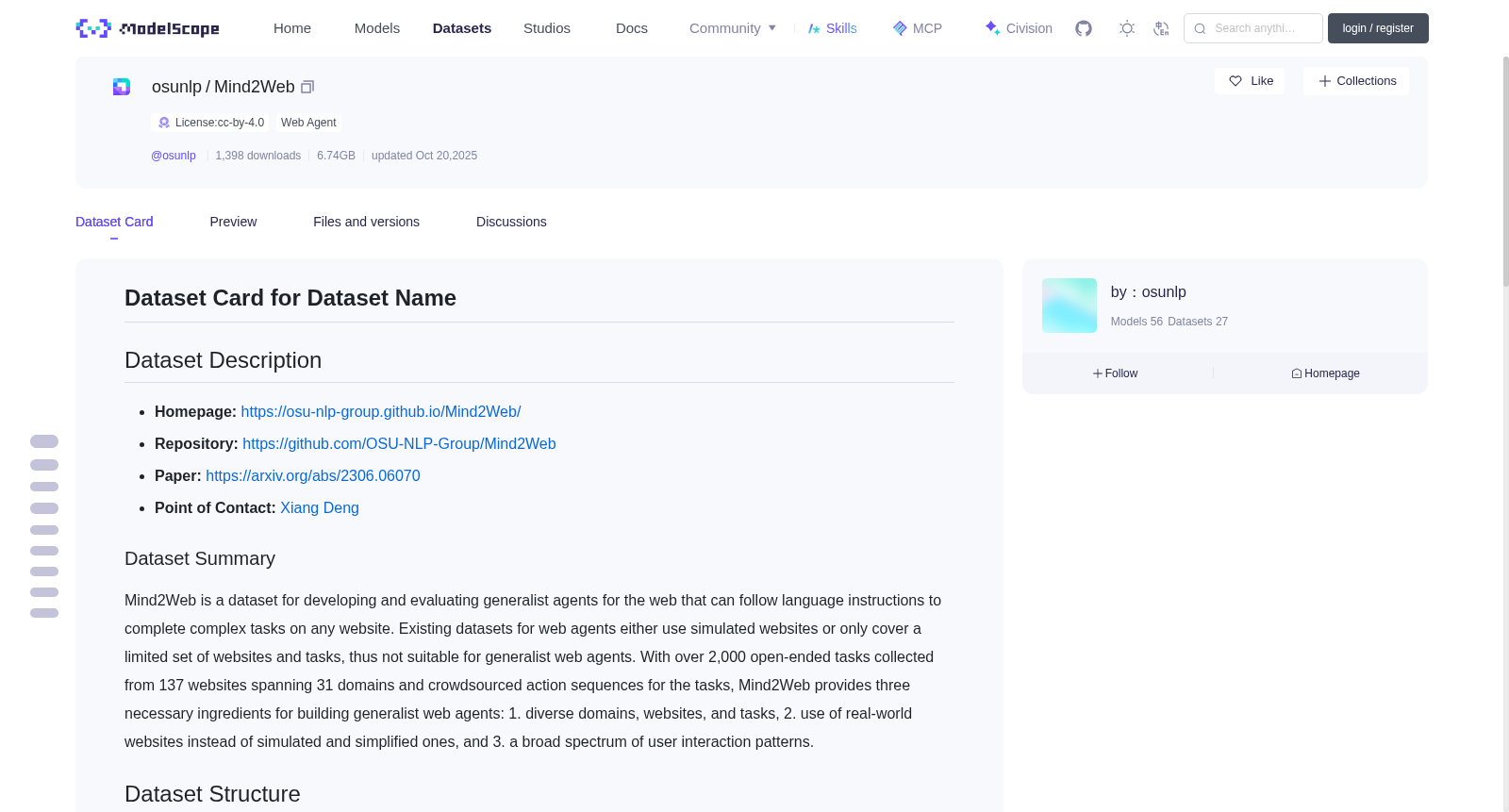Click the updated Oct 20,2025 text
This screenshot has height=812, width=1509.
pos(424,156)
